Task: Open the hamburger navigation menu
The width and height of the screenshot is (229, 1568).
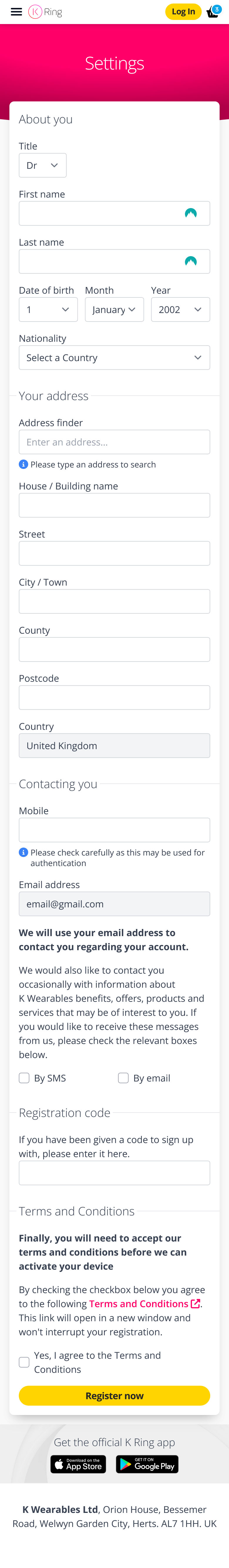Action: 16,11
